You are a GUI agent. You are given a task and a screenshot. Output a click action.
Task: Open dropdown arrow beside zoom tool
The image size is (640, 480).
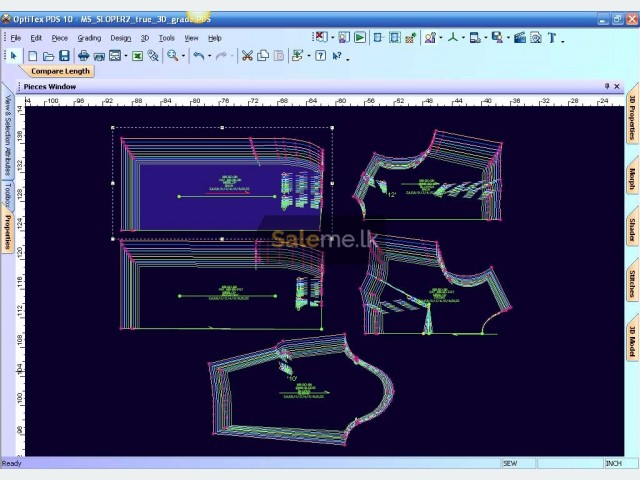(x=183, y=56)
